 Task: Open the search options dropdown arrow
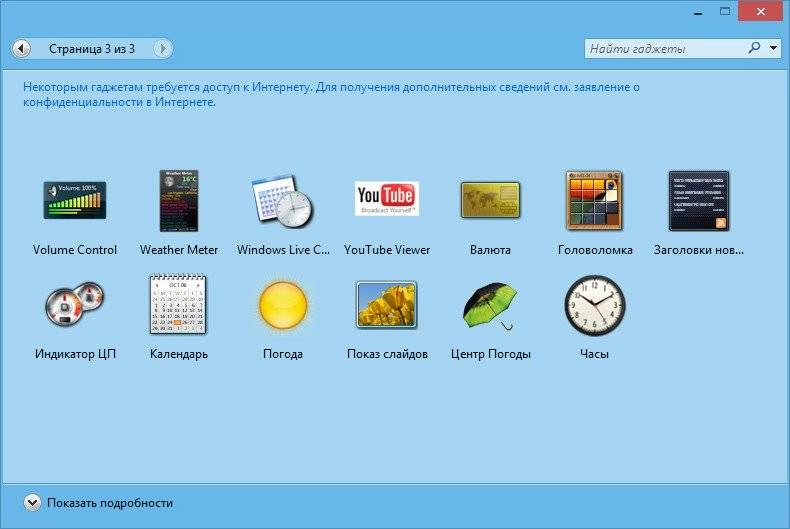773,48
